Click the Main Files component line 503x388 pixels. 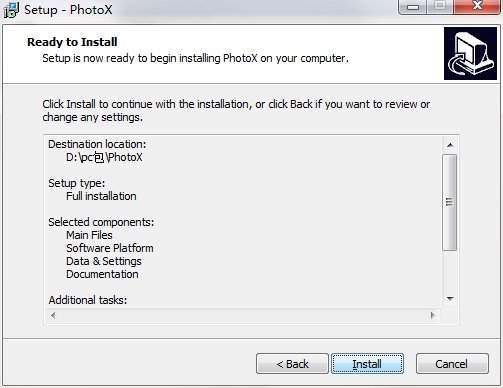[x=89, y=235]
